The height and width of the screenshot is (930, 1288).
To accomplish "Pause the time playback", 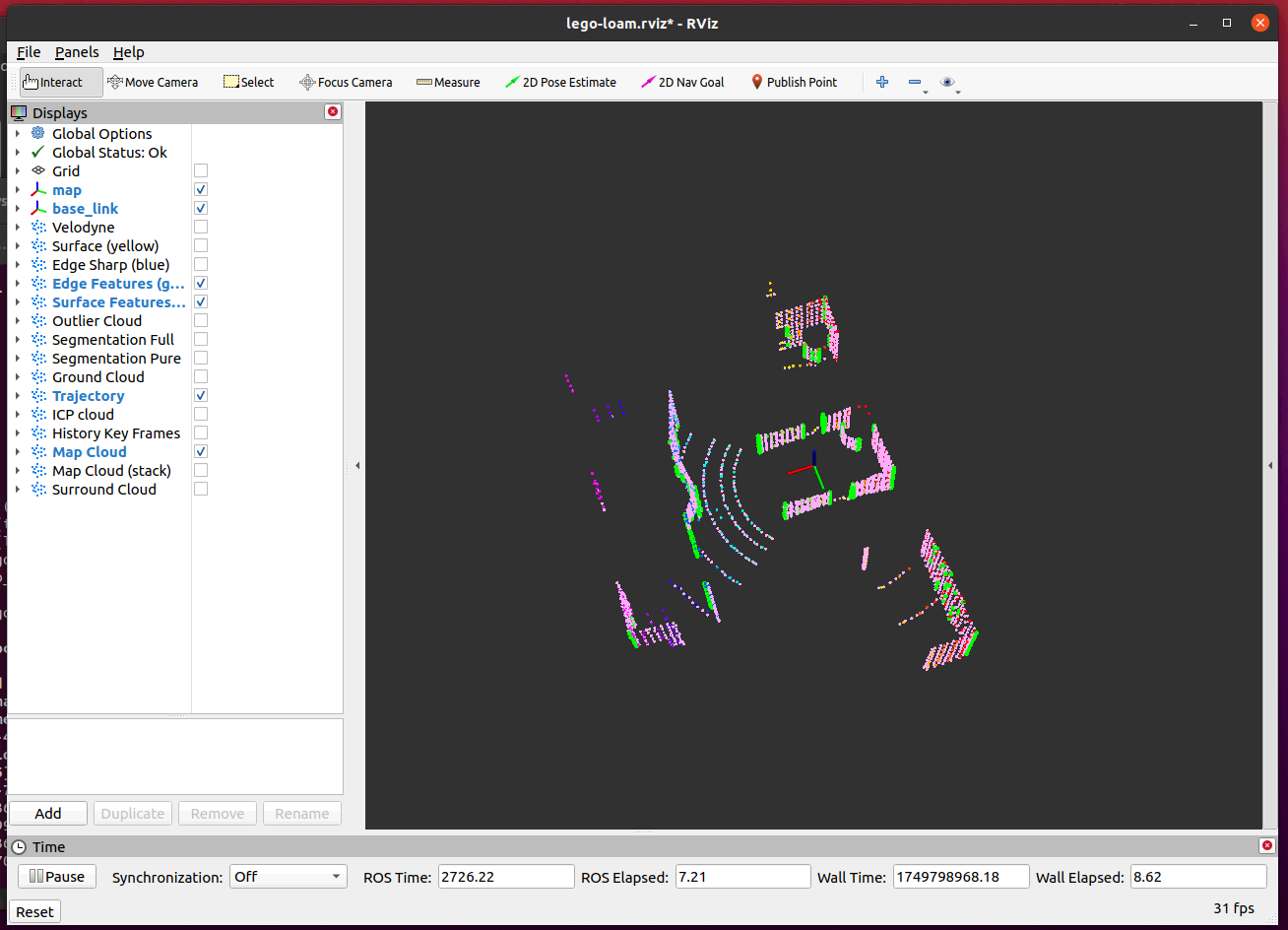I will point(57,876).
